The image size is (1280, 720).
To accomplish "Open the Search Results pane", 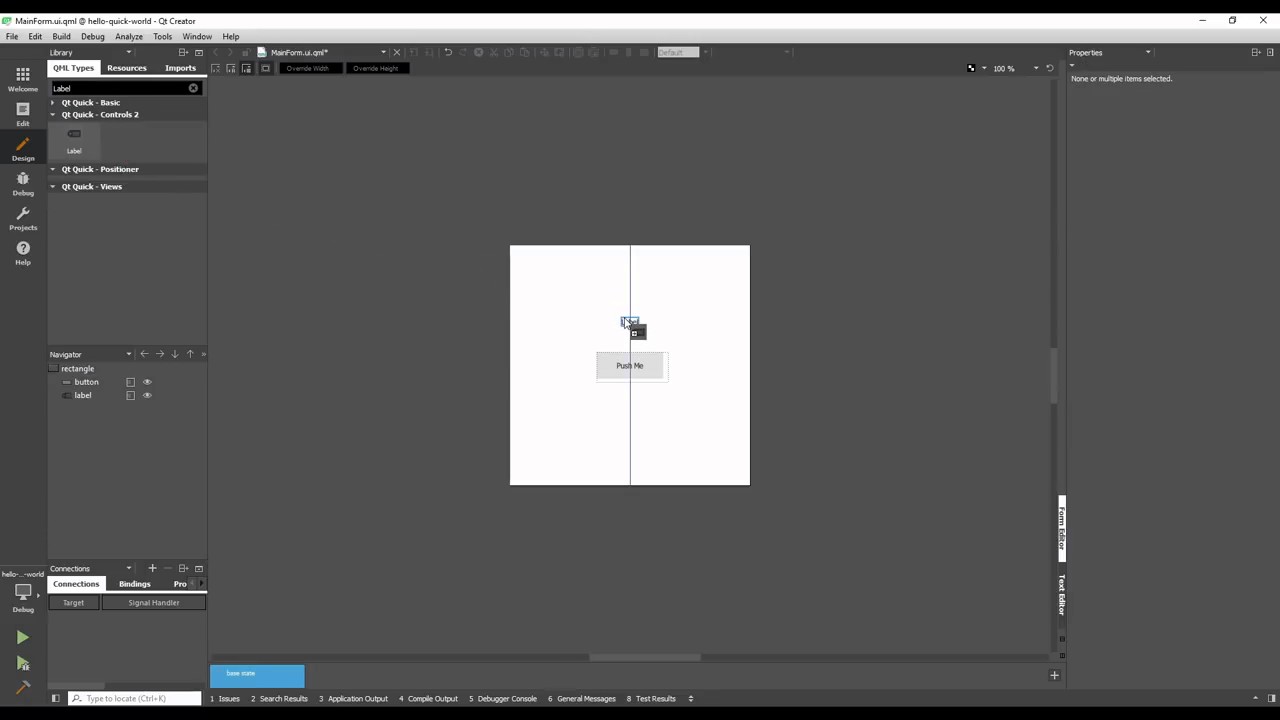I will (x=279, y=698).
